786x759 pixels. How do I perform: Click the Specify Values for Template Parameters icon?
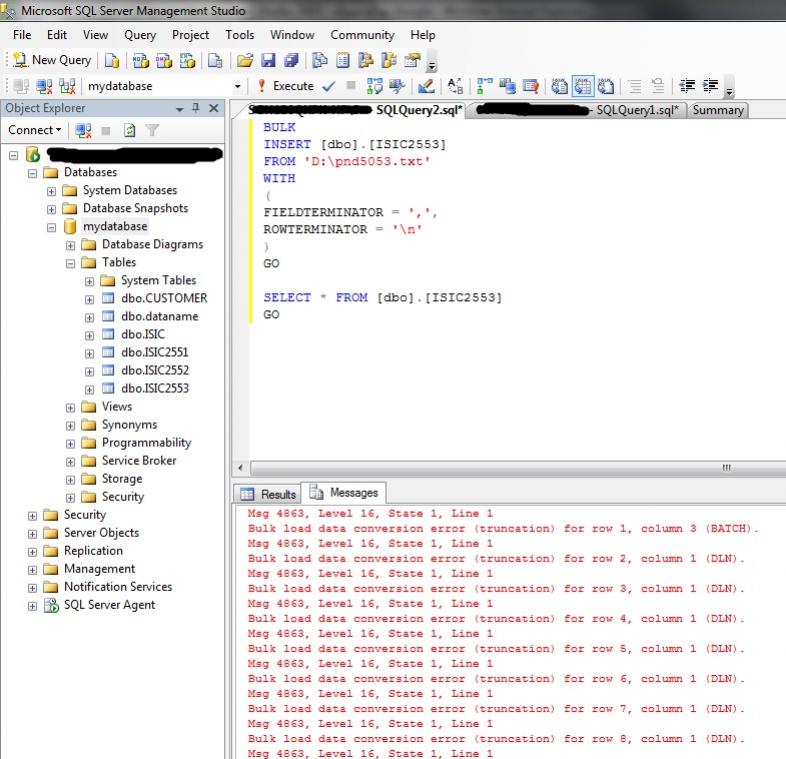coord(455,86)
